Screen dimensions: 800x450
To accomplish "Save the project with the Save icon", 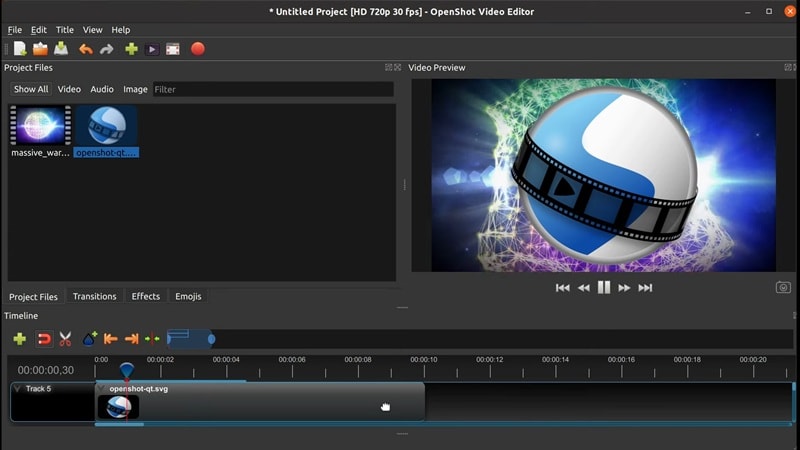I will (61, 49).
